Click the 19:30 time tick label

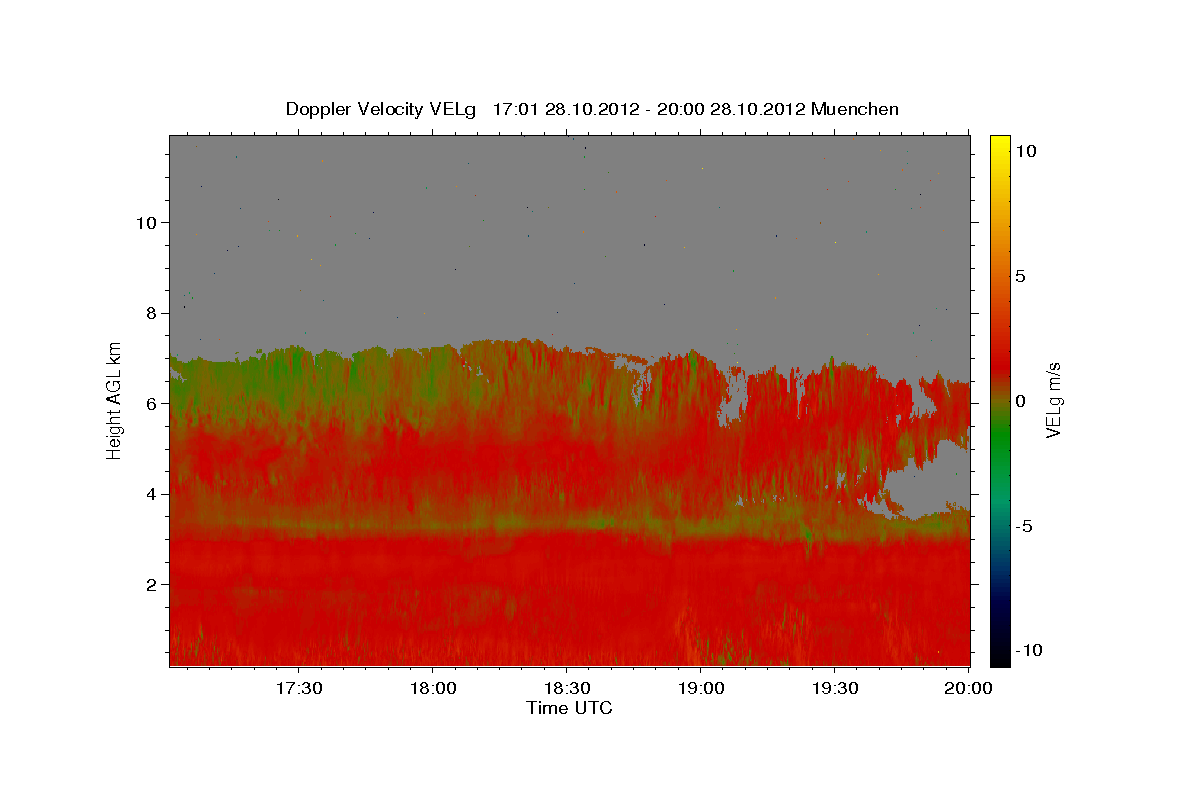tap(835, 688)
